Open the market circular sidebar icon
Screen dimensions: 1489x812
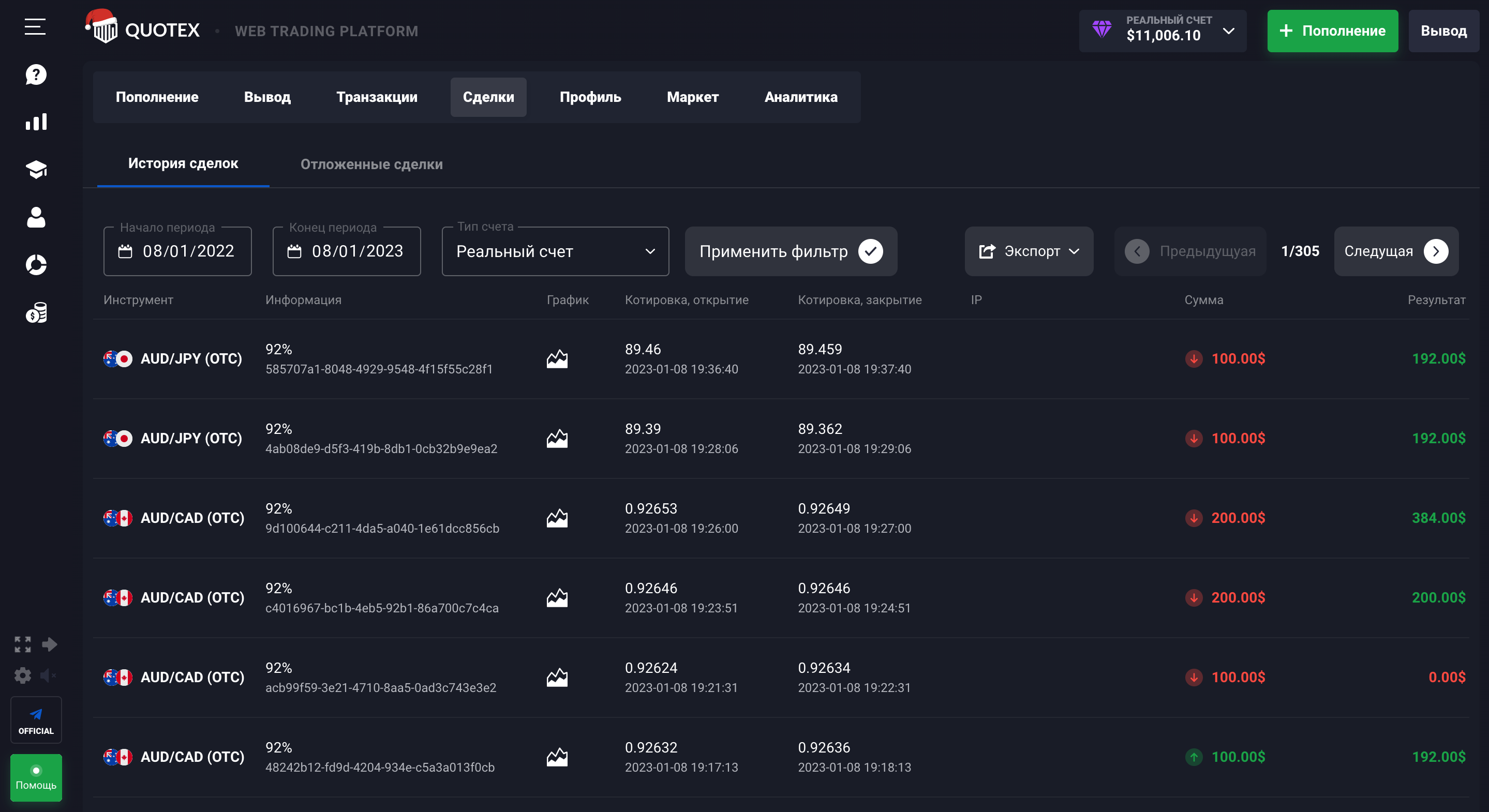(x=36, y=265)
